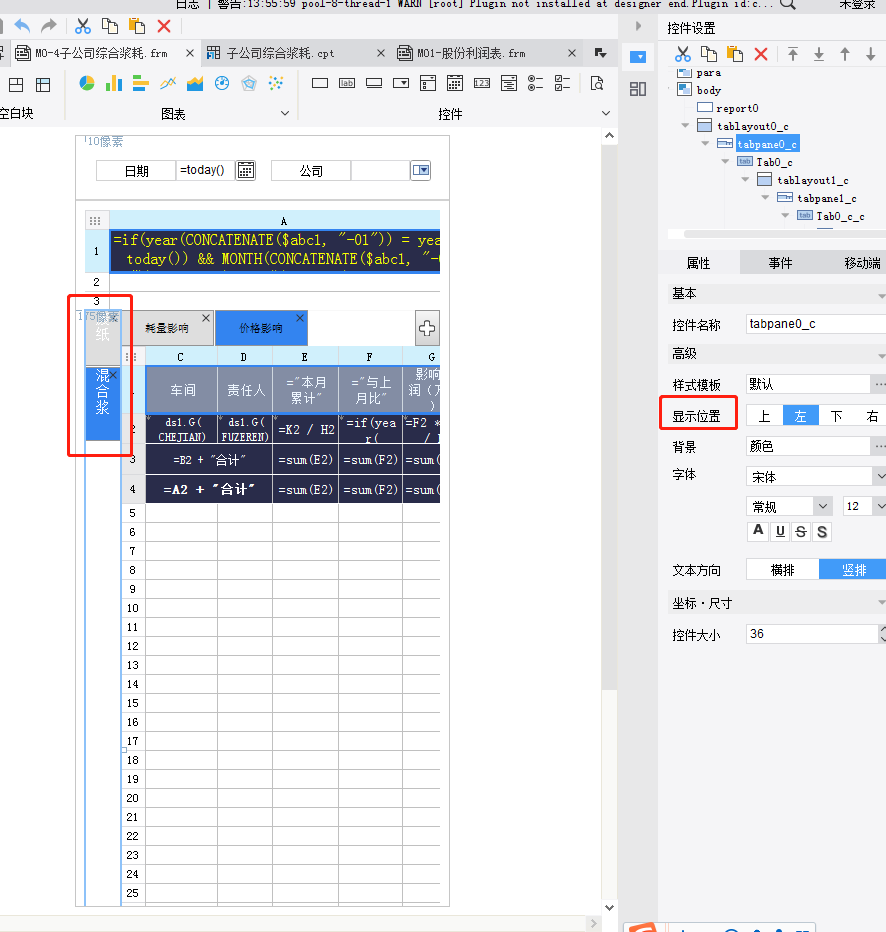Collapse the tablayout1_c tree node
Screen dimensions: 886x932
point(745,180)
